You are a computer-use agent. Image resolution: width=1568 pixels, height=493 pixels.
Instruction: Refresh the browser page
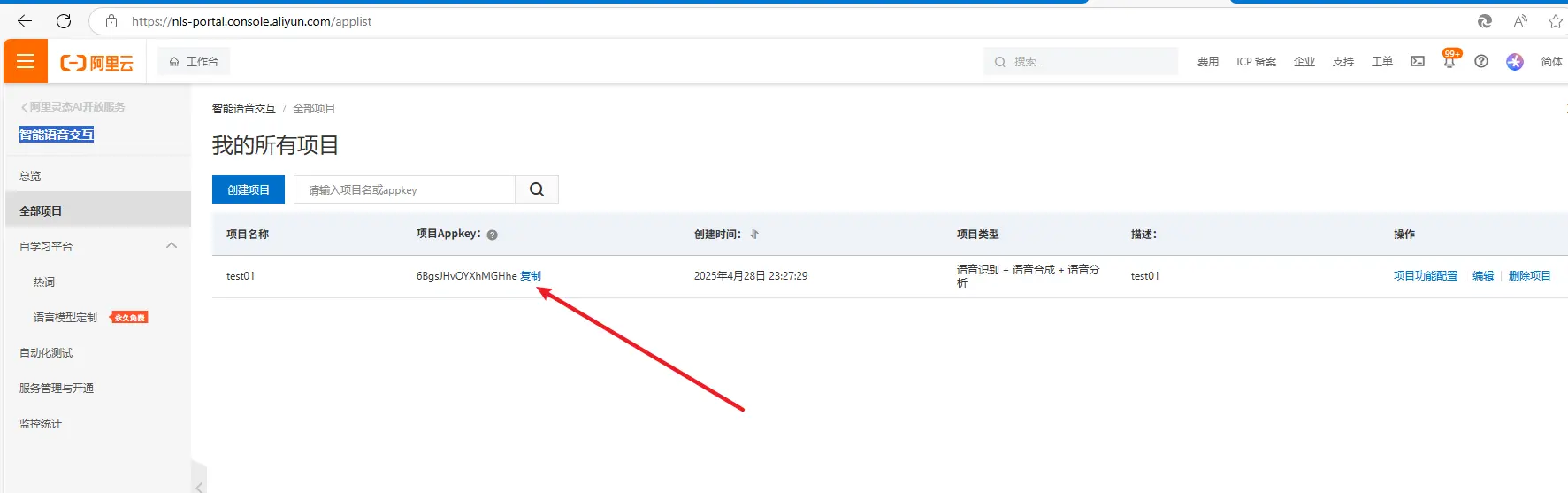pos(64,21)
